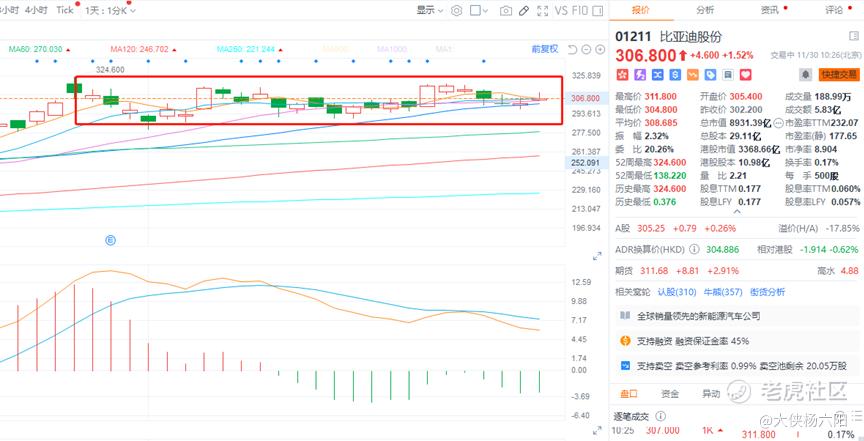
Task: Click the 252.091 price axis label
Action: pyautogui.click(x=584, y=163)
